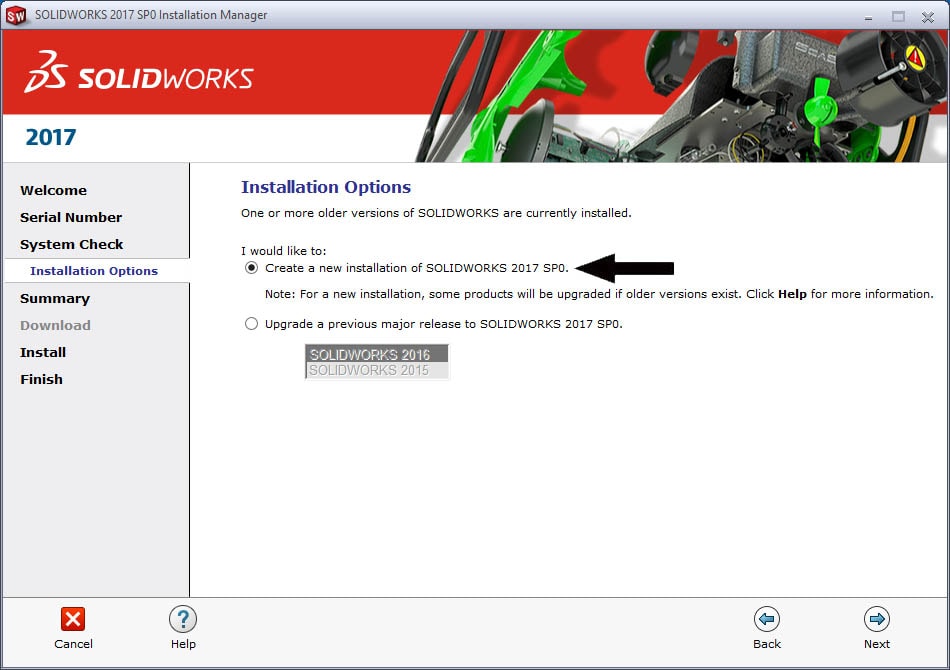Select Installation Options in the sidebar
This screenshot has height=670, width=950.
click(94, 271)
